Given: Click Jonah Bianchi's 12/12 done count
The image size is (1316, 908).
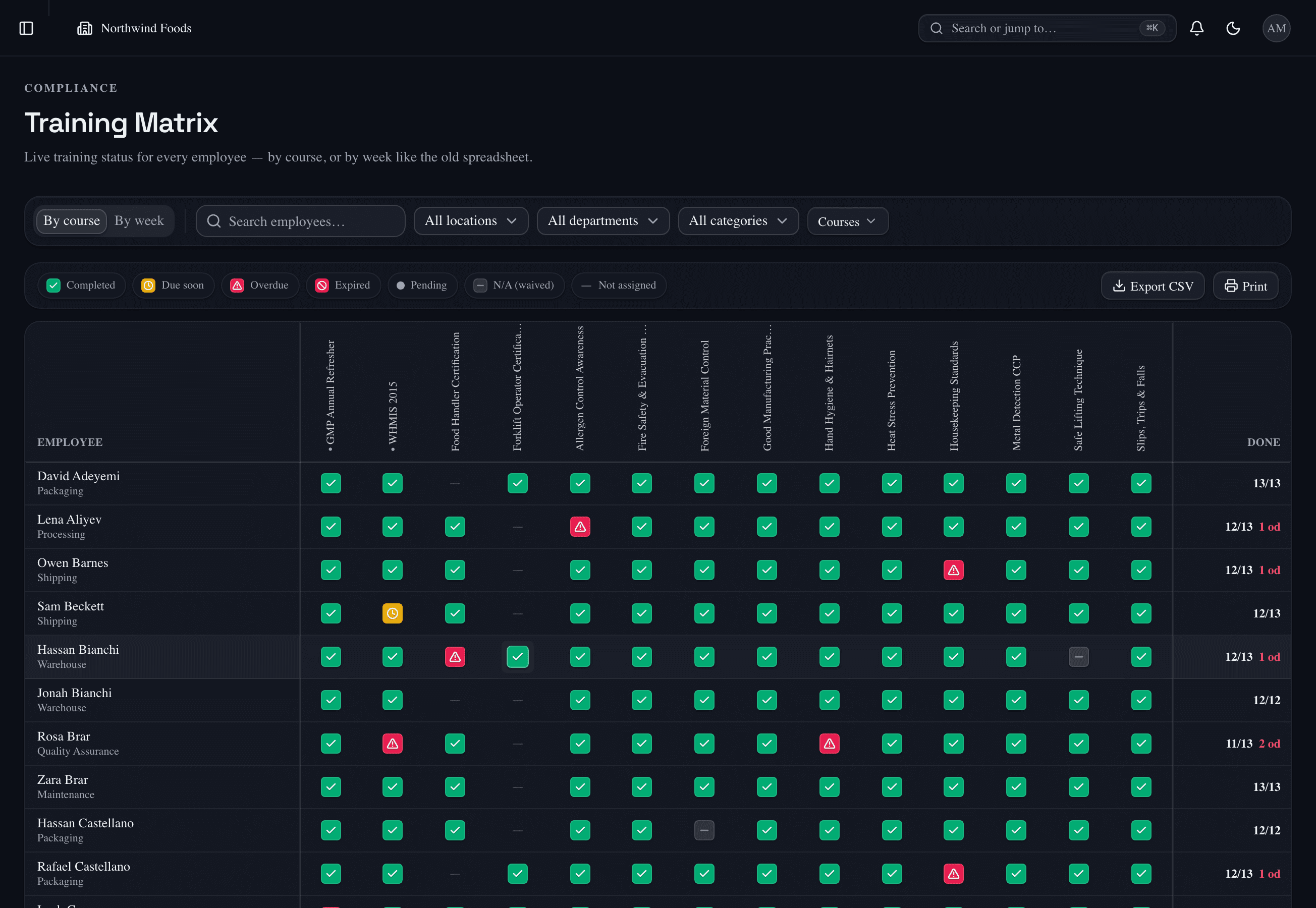Looking at the screenshot, I should 1267,700.
